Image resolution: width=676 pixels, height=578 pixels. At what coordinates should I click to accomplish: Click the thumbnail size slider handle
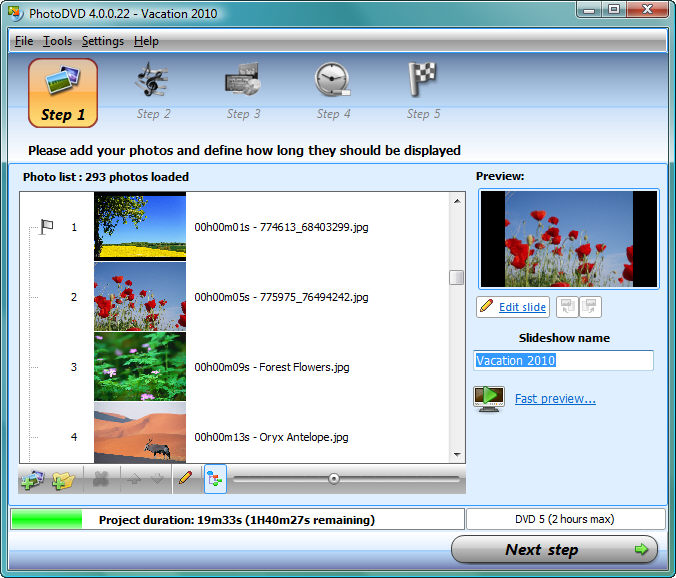coord(334,480)
